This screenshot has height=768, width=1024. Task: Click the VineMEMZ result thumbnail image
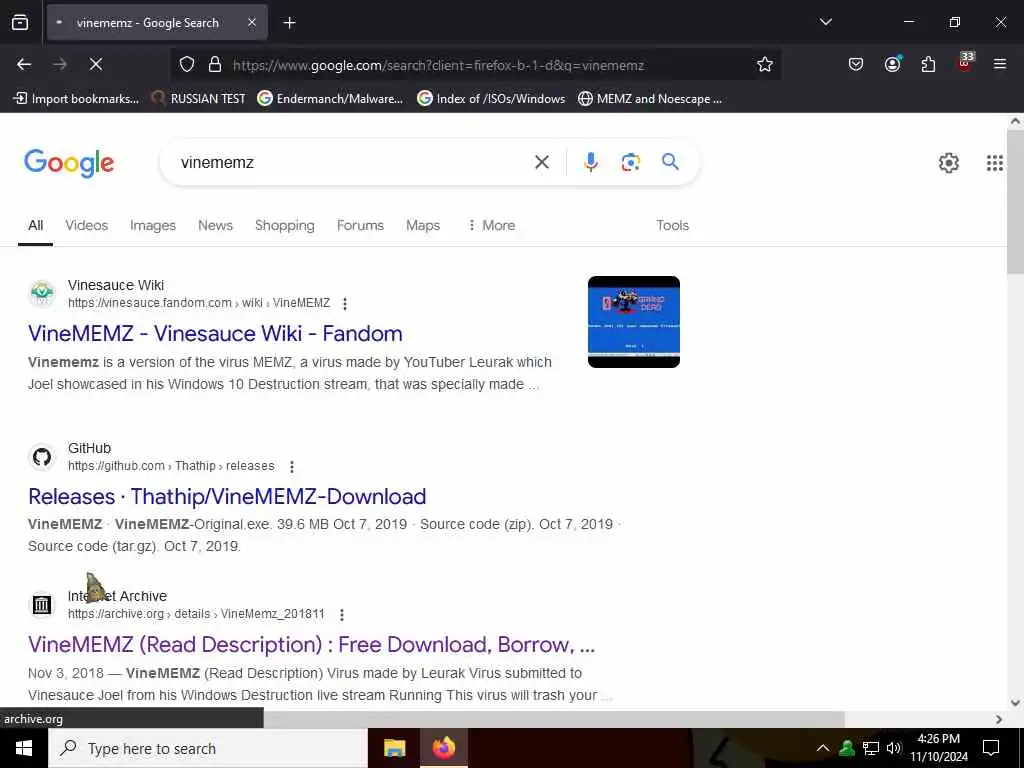coord(633,322)
